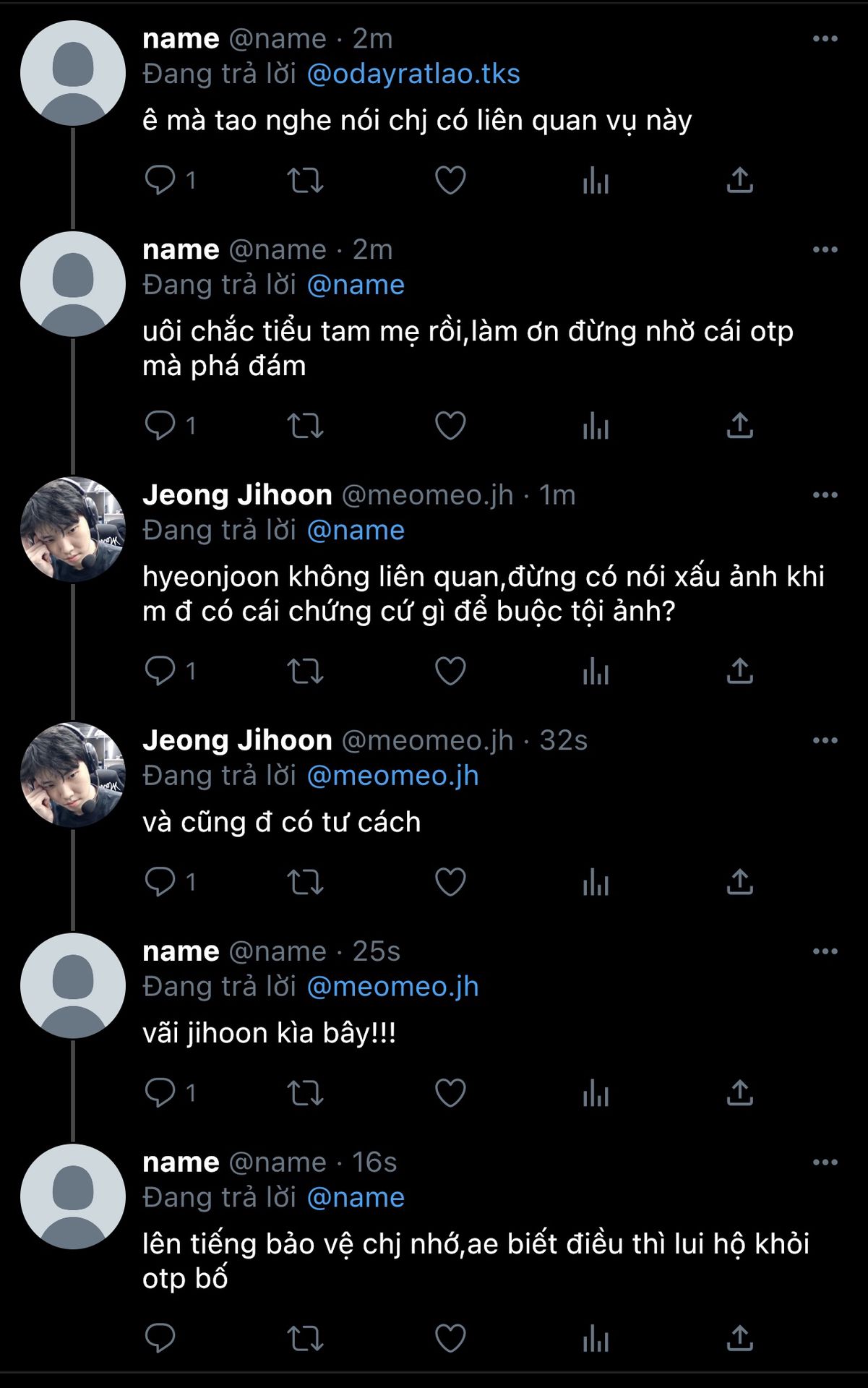Open Jeong Jihoon's profile name on the 32s tweet
This screenshot has height=1388, width=868.
237,740
